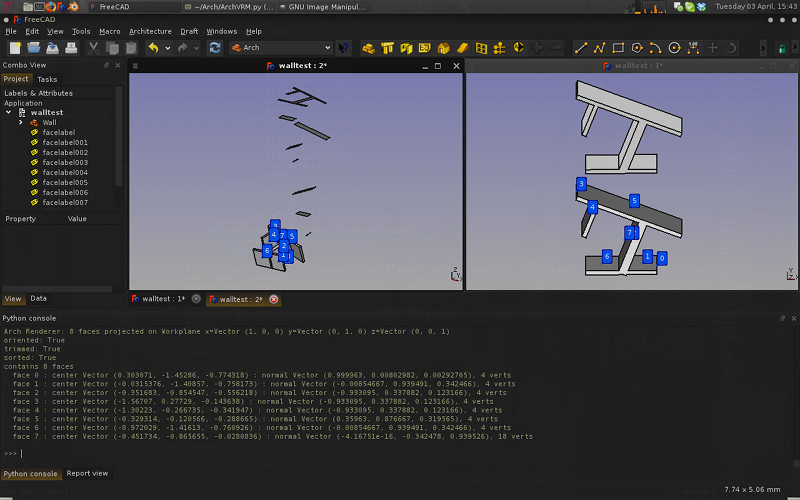Click the green padlock toolbar icon
800x500 pixels.
pos(782,48)
